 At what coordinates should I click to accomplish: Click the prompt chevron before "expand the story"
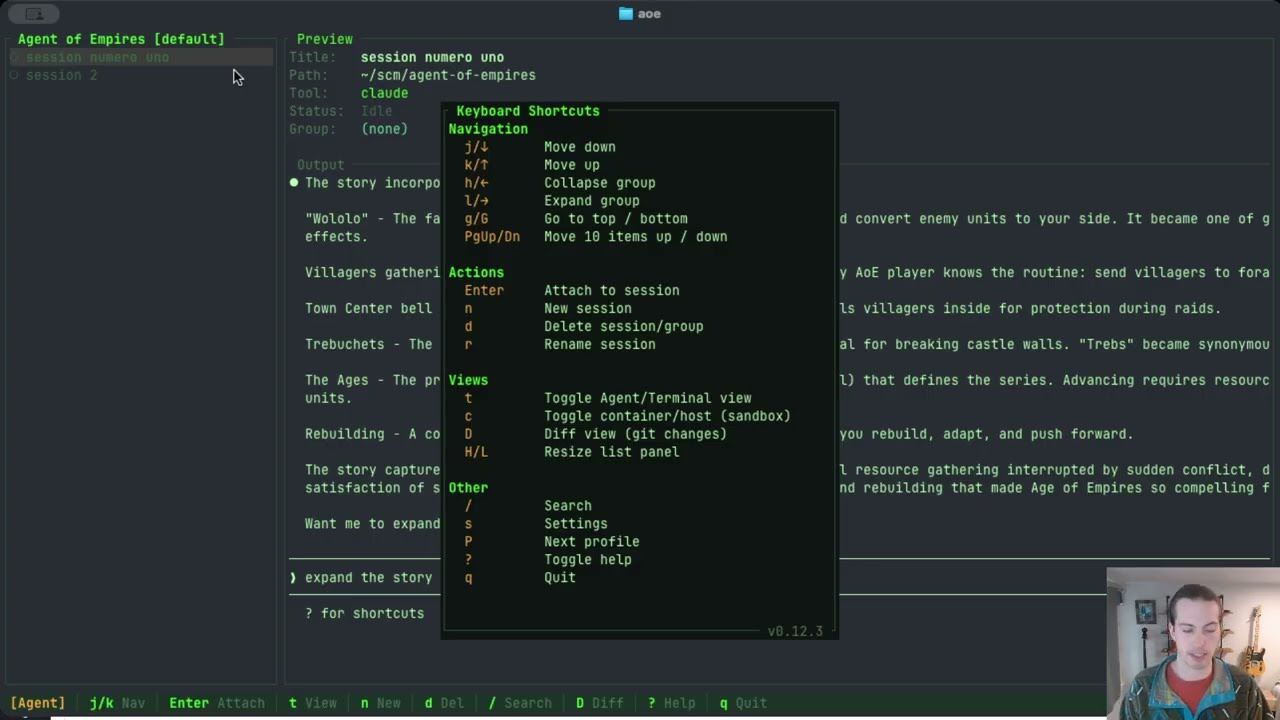(292, 577)
